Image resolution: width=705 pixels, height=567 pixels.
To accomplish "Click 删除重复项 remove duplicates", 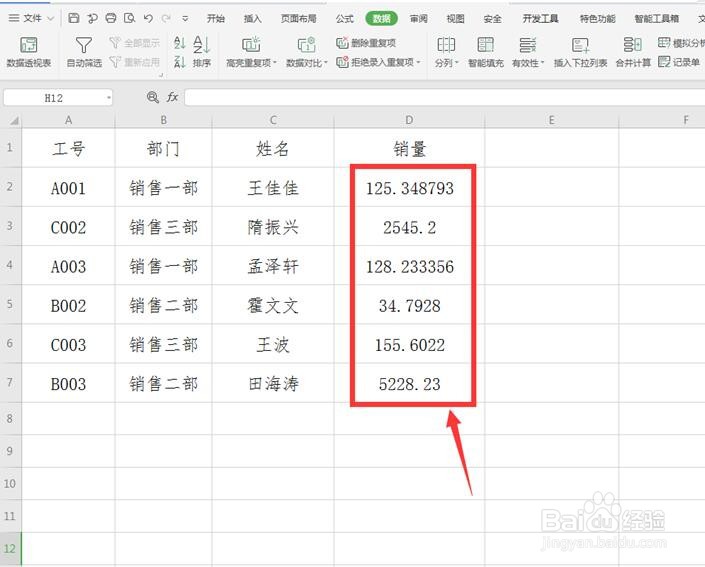I will click(x=366, y=43).
